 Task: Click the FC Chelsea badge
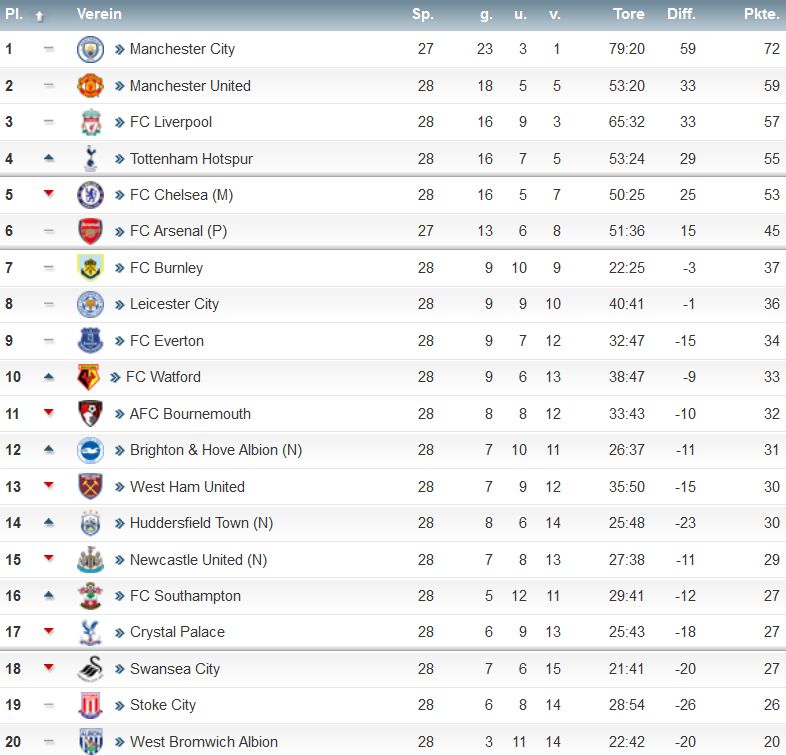point(90,195)
